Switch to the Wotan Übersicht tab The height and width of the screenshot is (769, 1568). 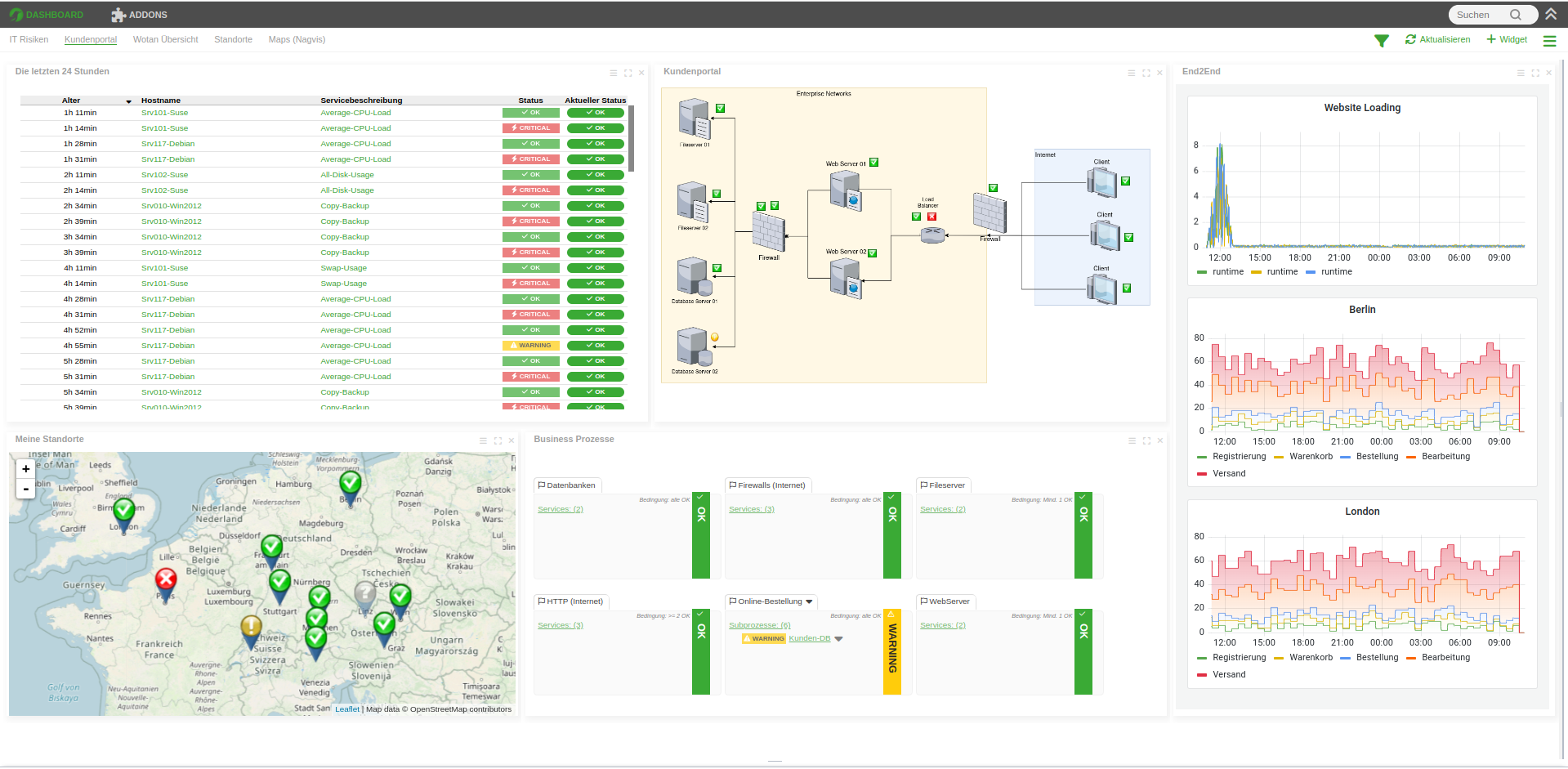pos(165,39)
